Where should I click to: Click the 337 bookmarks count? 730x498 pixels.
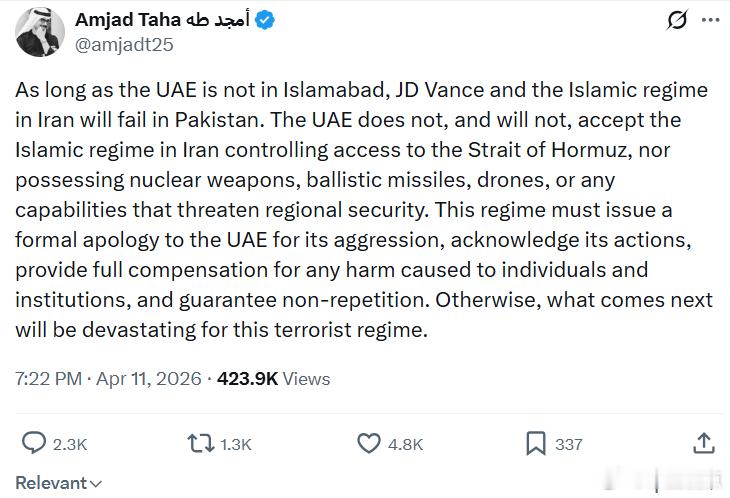569,444
